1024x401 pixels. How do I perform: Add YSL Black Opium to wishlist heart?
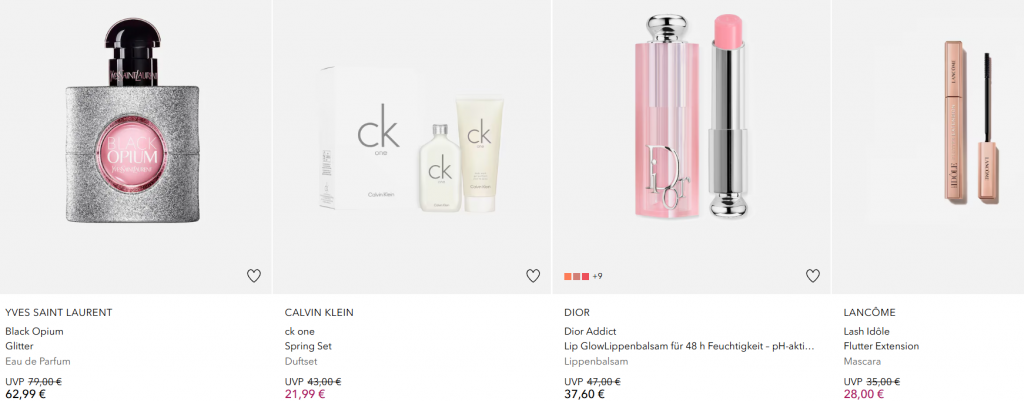[x=254, y=276]
